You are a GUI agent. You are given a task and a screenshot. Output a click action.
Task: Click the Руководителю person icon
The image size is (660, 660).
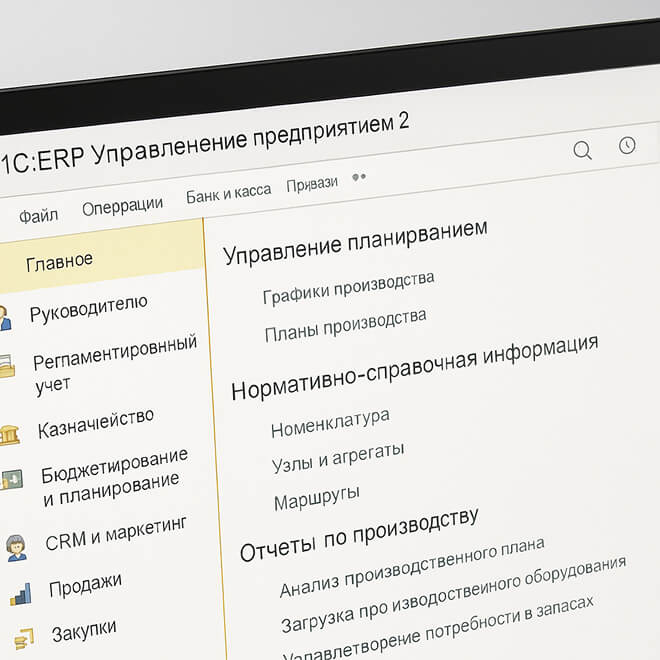[x=5, y=318]
